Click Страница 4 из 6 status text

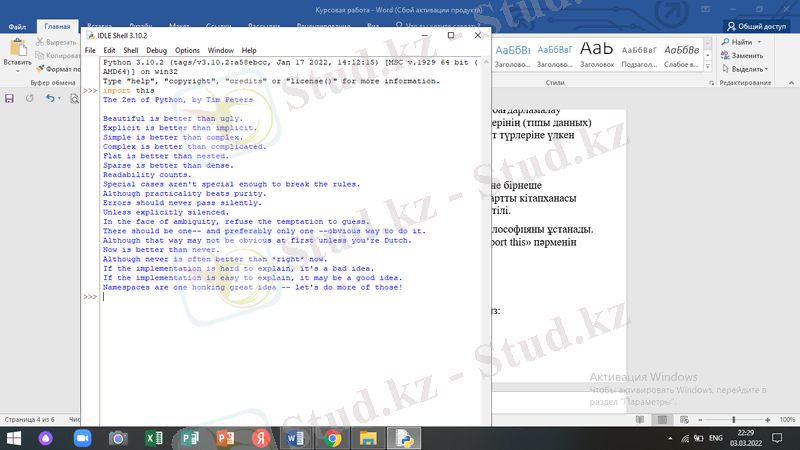tap(30, 419)
